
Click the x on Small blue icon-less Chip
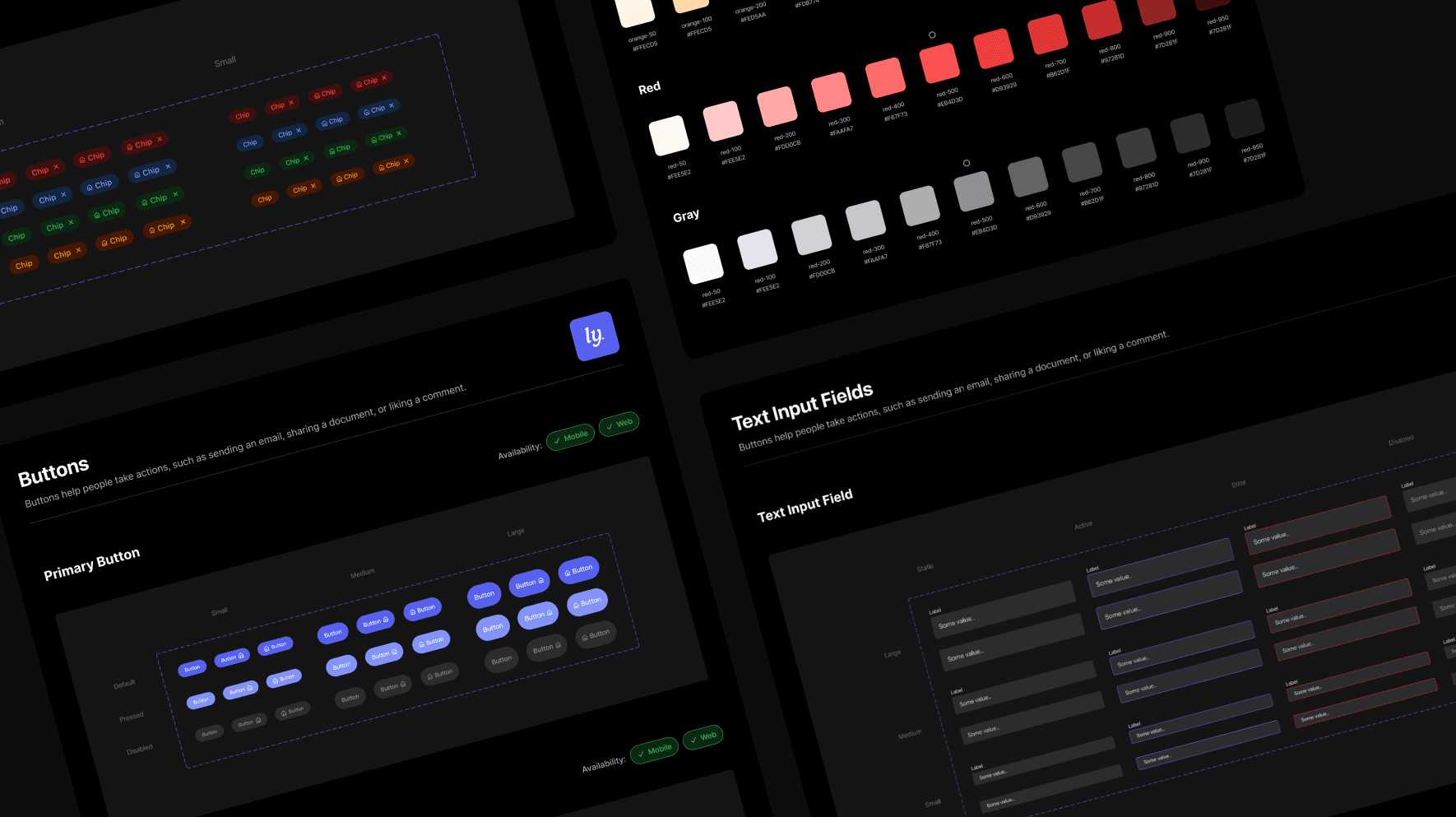[x=299, y=131]
